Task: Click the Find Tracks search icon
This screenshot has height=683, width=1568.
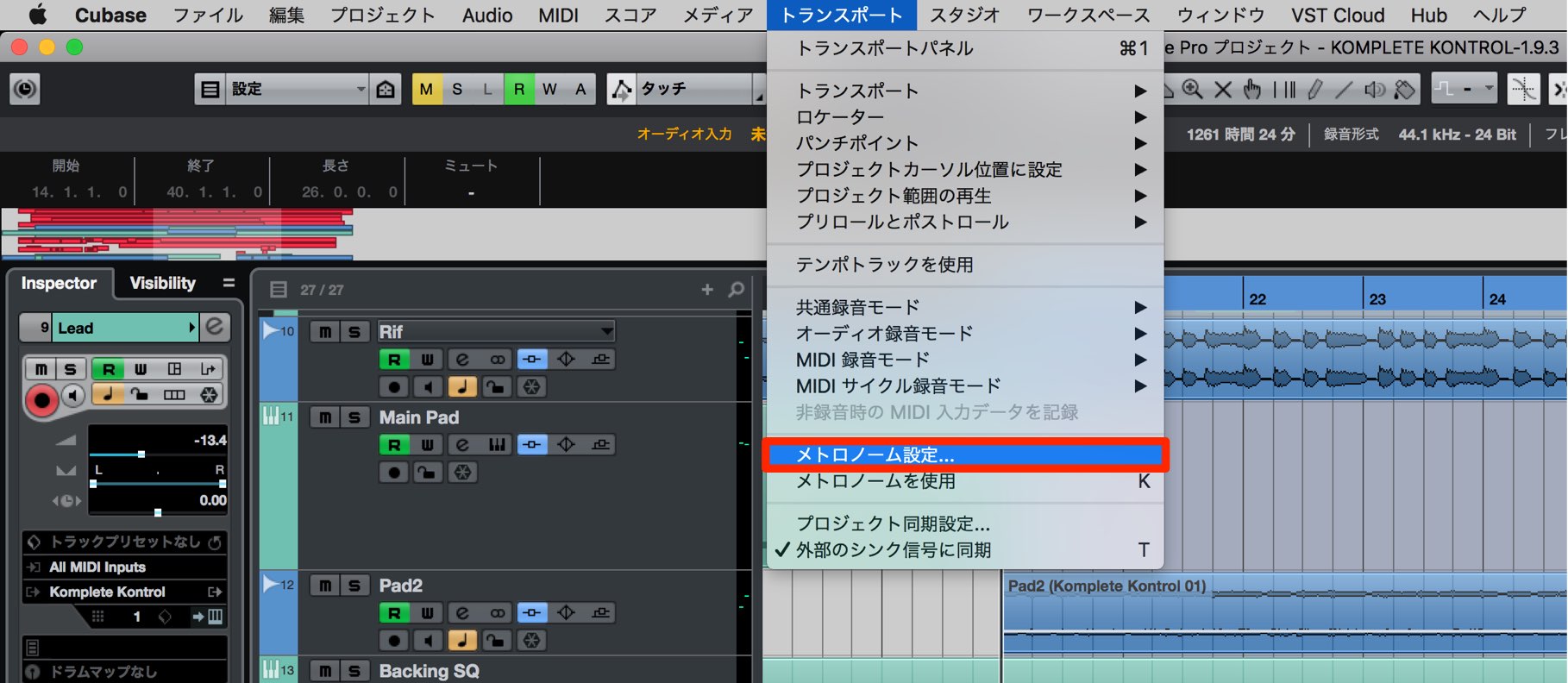Action: pos(737,290)
